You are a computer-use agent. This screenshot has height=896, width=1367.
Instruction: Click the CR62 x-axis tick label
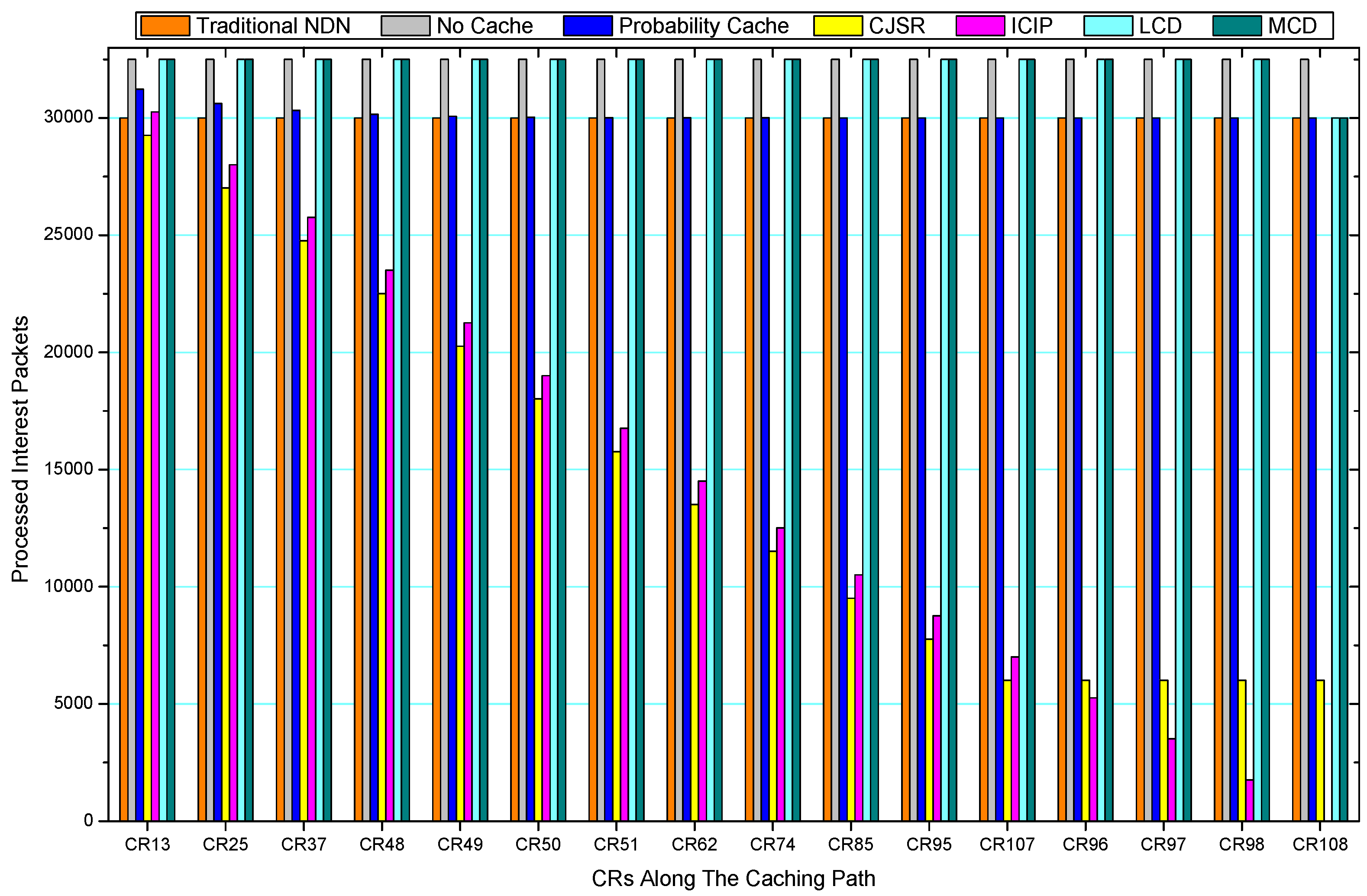695,844
